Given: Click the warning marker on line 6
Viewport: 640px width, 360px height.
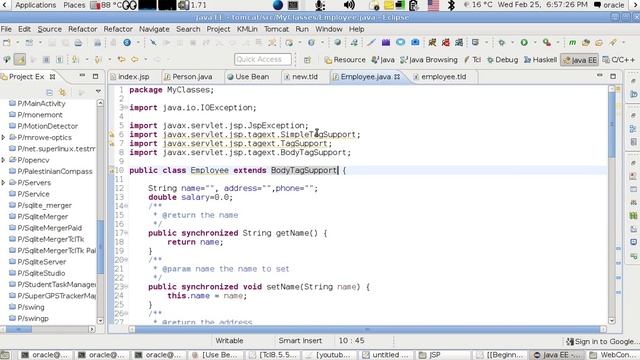Looking at the screenshot, I should tap(111, 134).
